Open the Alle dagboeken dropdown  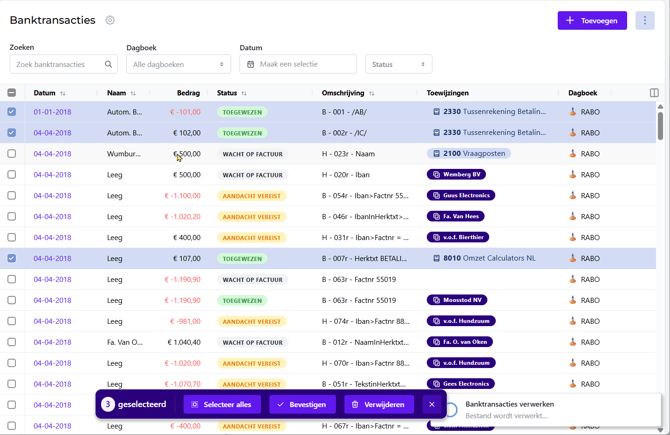pyautogui.click(x=178, y=64)
